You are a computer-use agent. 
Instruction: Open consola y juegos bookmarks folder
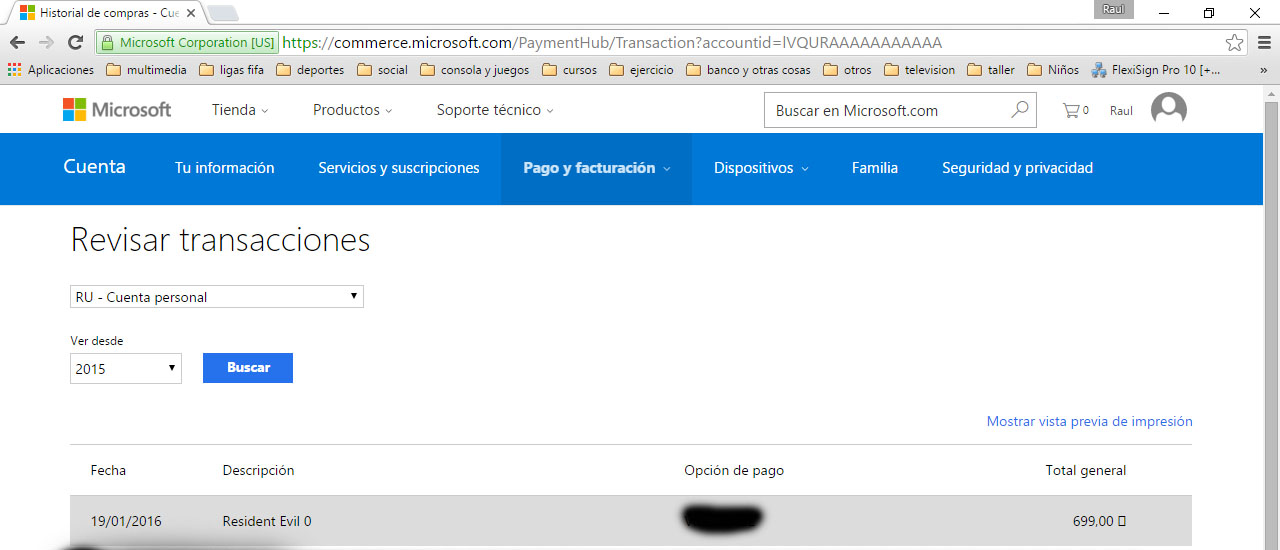point(474,70)
